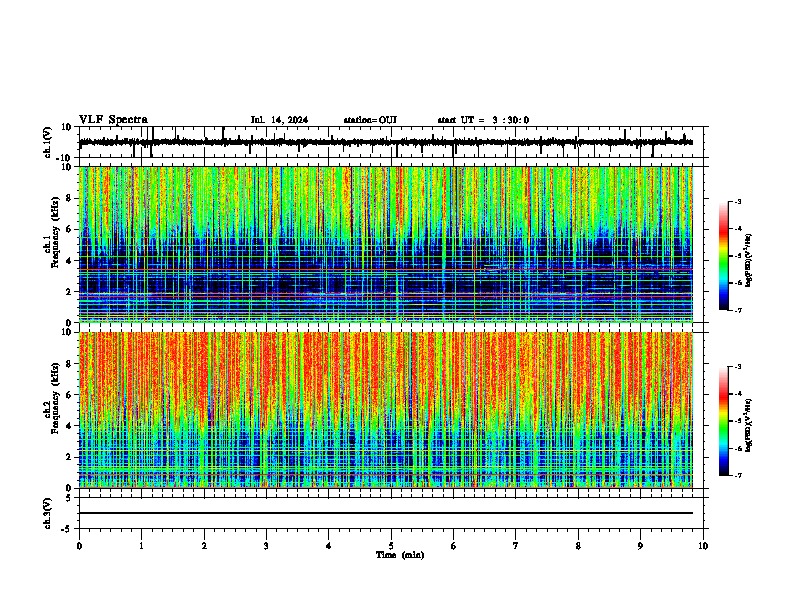
Task: Click the ch.1 frequency spectrogram panel
Action: point(386,244)
